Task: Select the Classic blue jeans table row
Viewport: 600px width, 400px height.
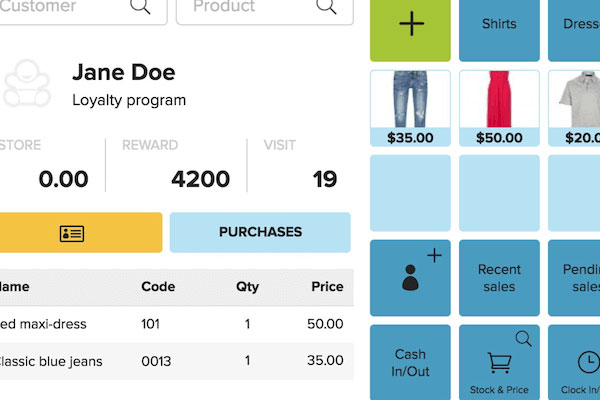Action: 177,361
